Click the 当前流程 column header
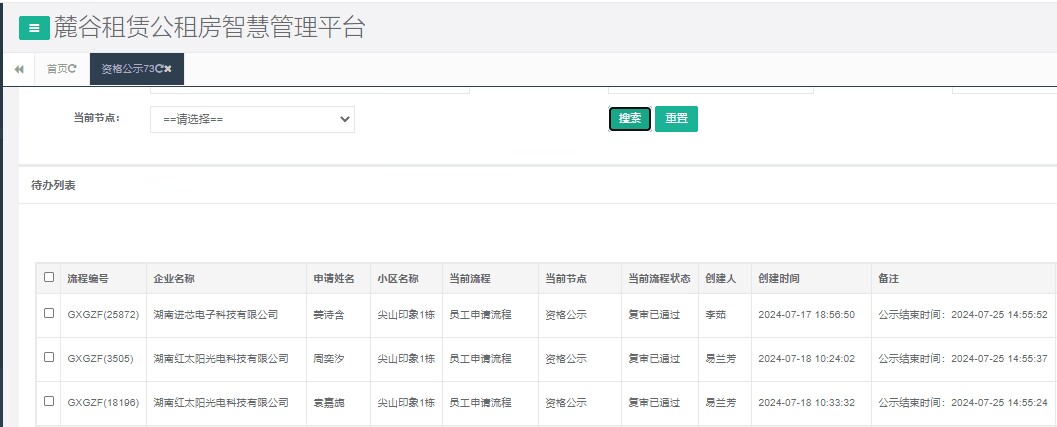Viewport: 1057px width, 427px height. pos(470,279)
